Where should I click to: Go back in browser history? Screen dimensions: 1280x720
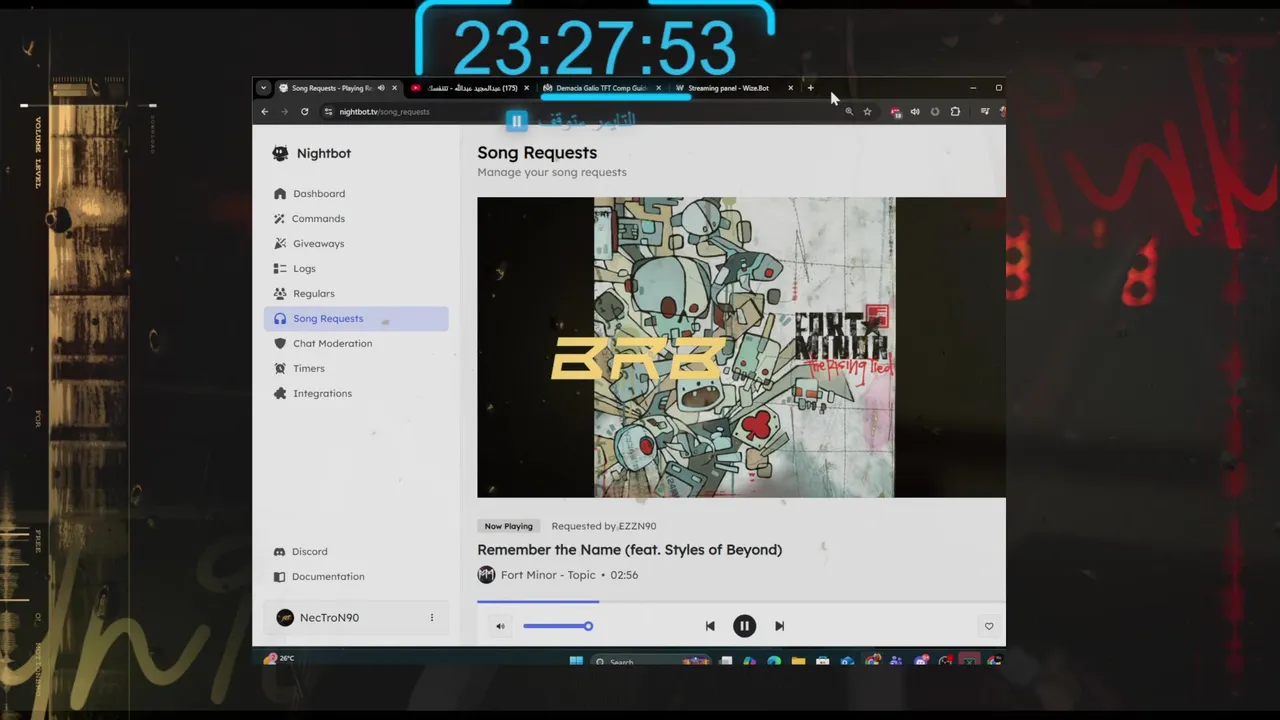265,112
